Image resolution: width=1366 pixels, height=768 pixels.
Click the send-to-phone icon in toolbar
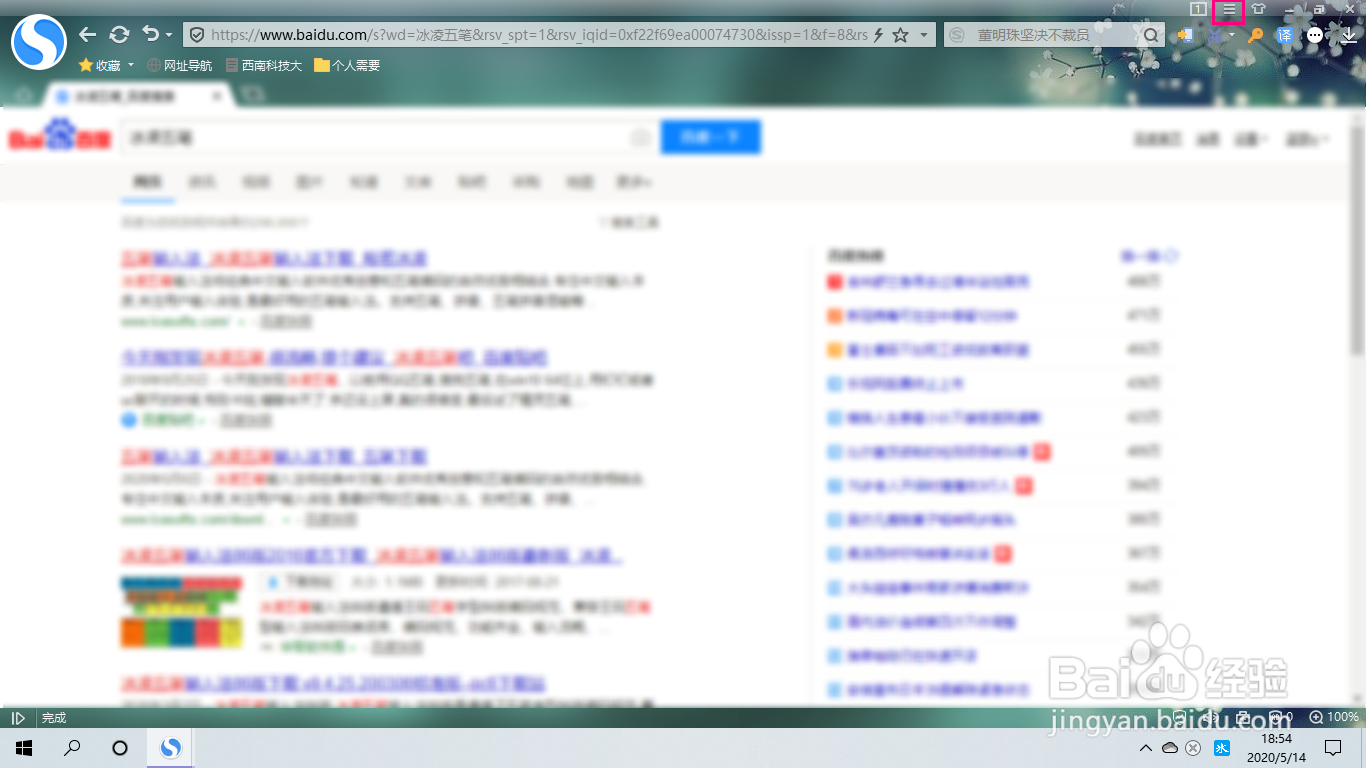pyautogui.click(x=1185, y=35)
